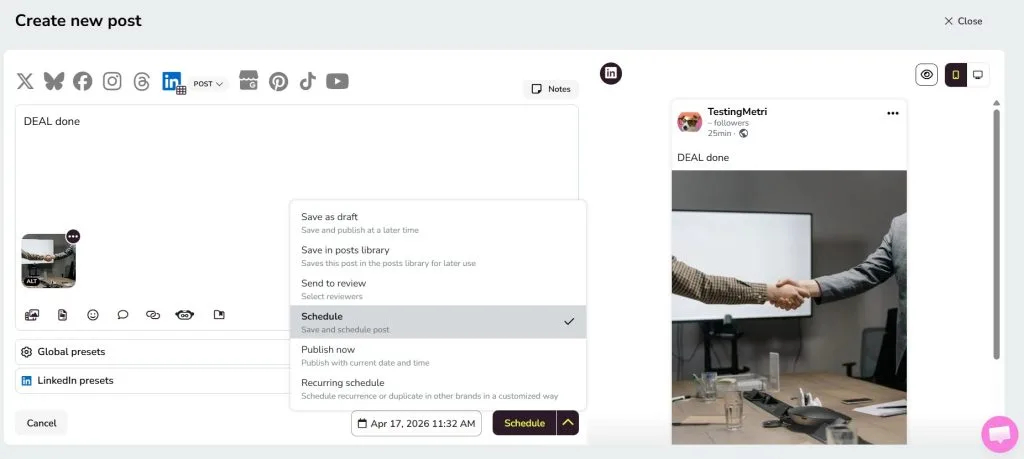Click the preview handshake image

(789, 307)
